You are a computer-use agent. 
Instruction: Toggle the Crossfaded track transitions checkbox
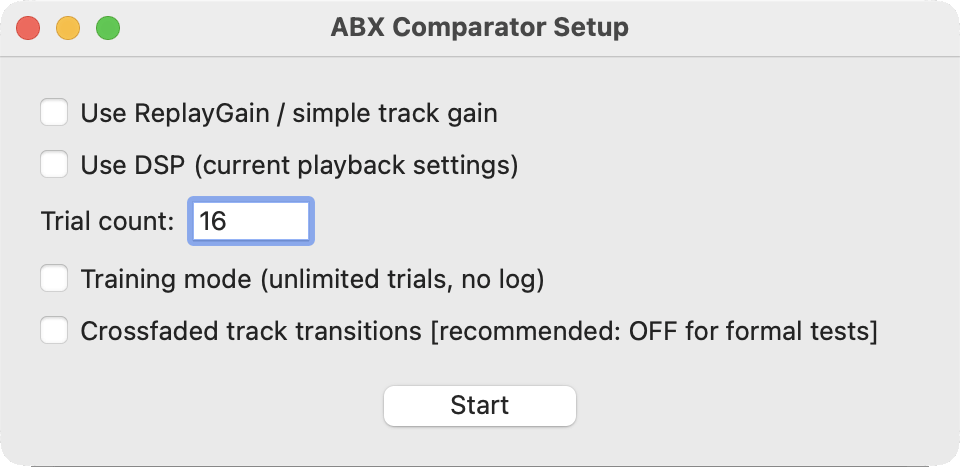pyautogui.click(x=54, y=331)
